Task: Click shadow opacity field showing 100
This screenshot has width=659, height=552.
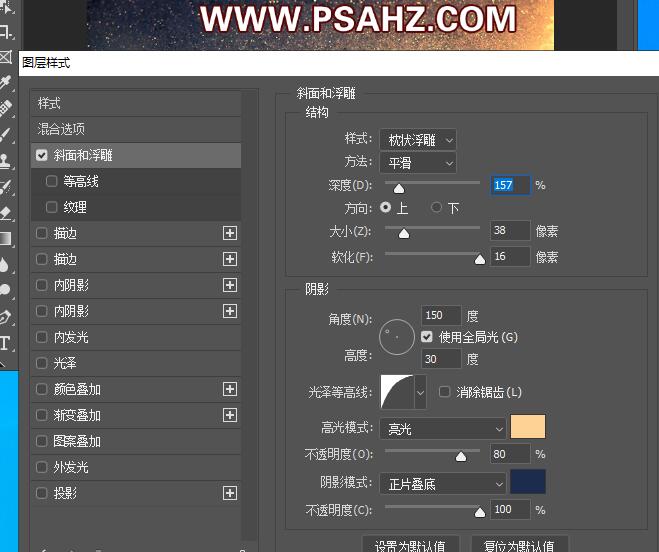Action: coord(510,510)
